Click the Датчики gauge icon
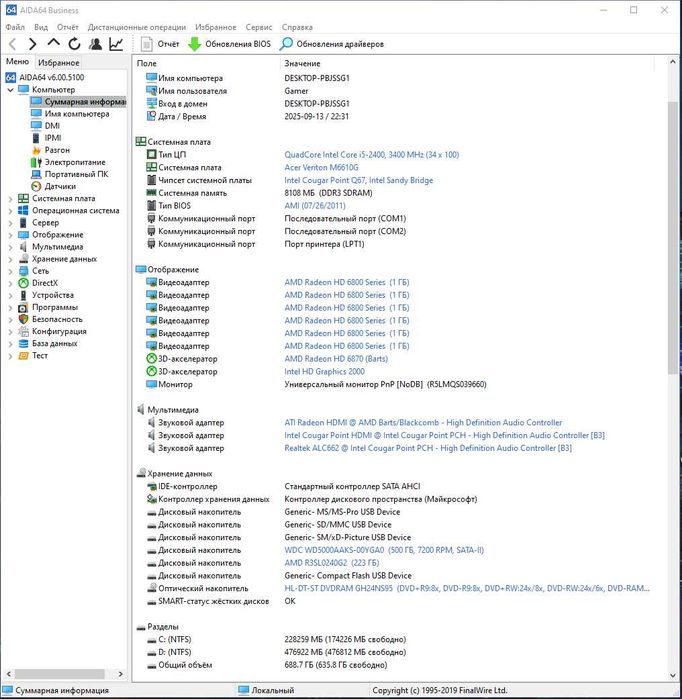Screen dimensions: 682x699 [36, 186]
